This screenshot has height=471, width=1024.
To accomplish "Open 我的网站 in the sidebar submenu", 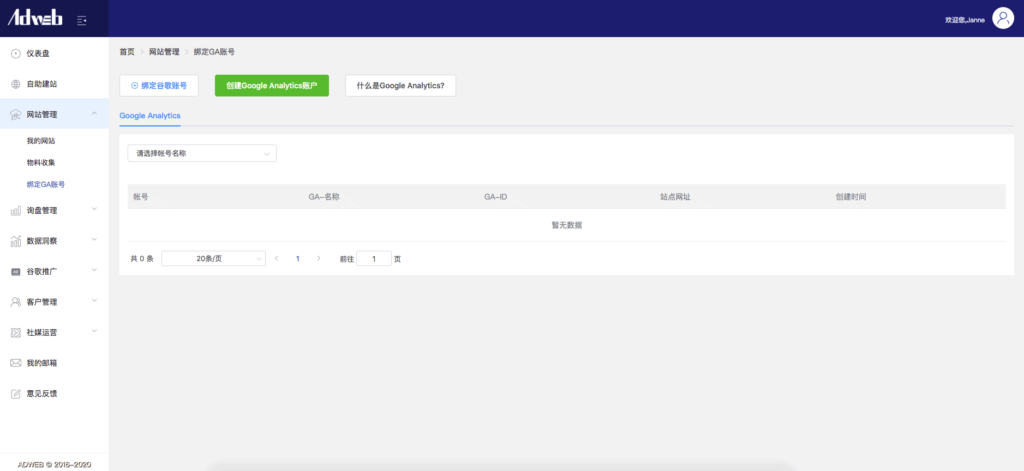I will click(41, 141).
